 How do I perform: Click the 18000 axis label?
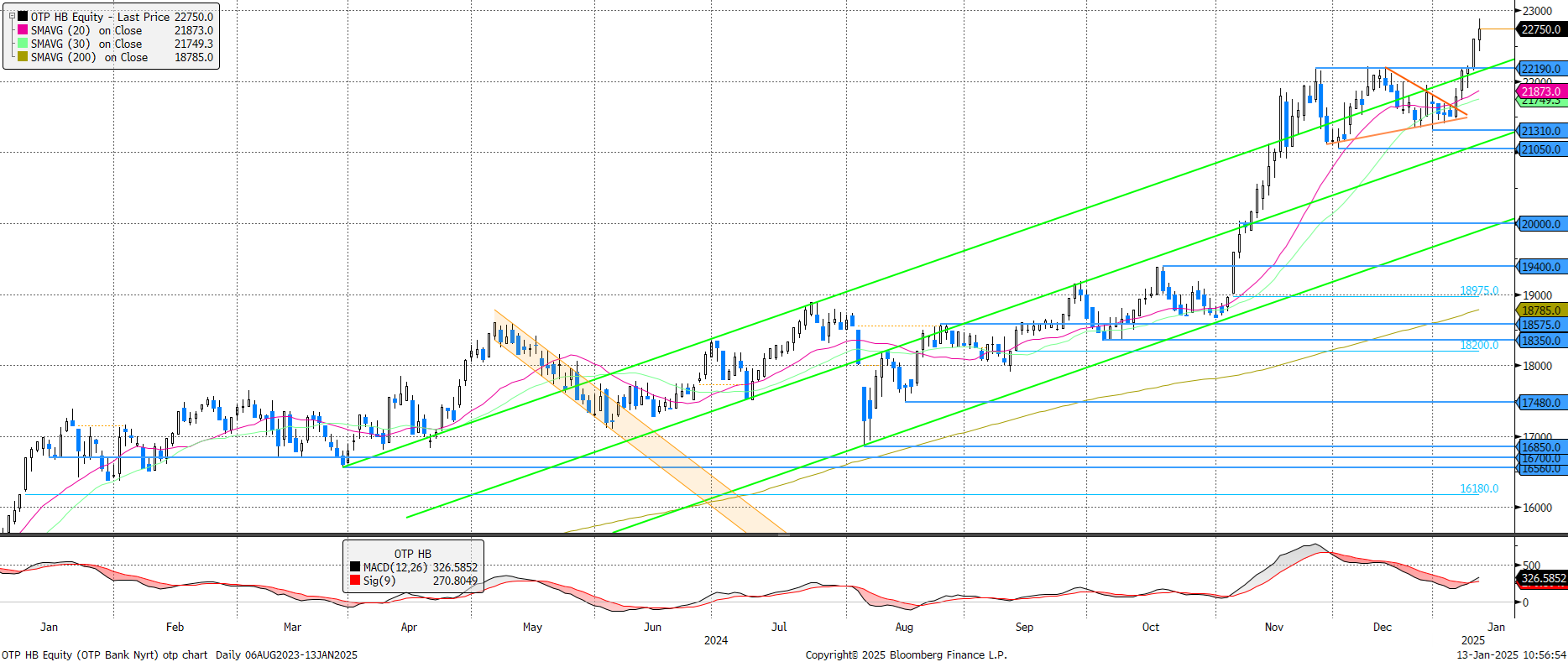pos(1538,366)
